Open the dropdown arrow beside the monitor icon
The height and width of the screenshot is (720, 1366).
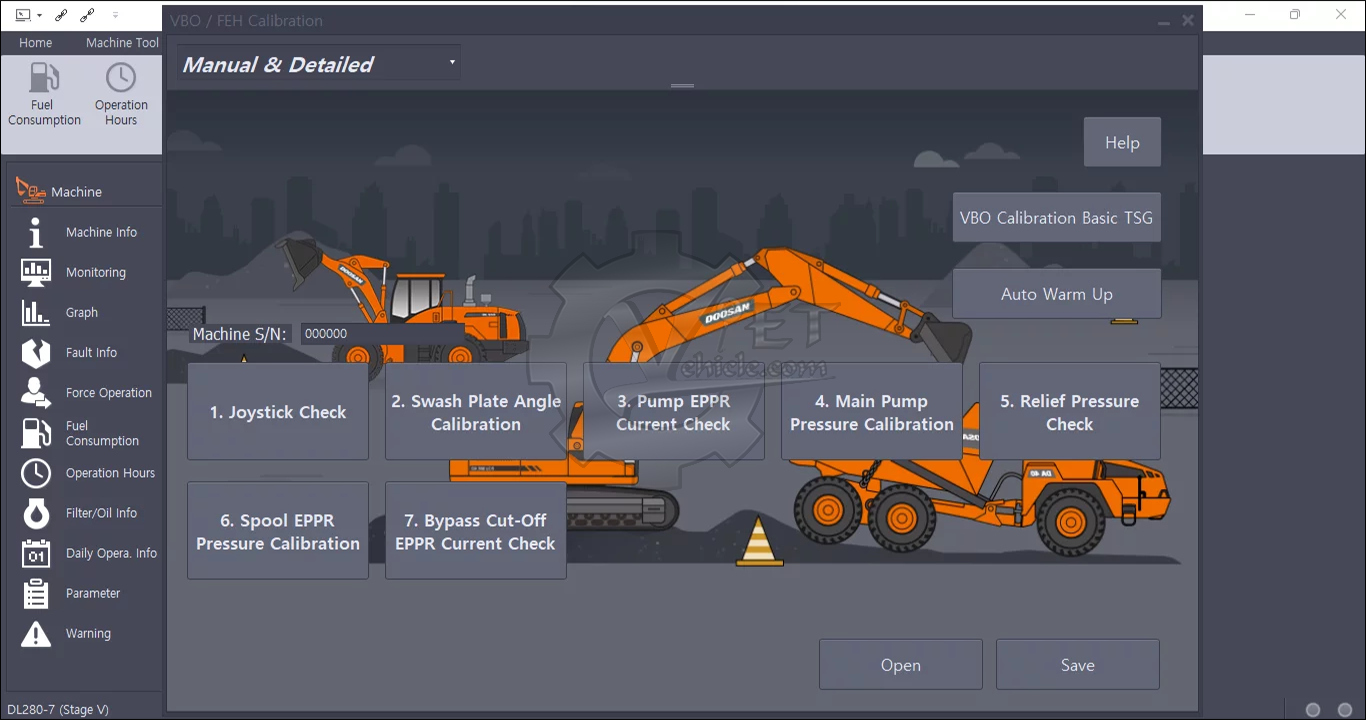(x=39, y=15)
